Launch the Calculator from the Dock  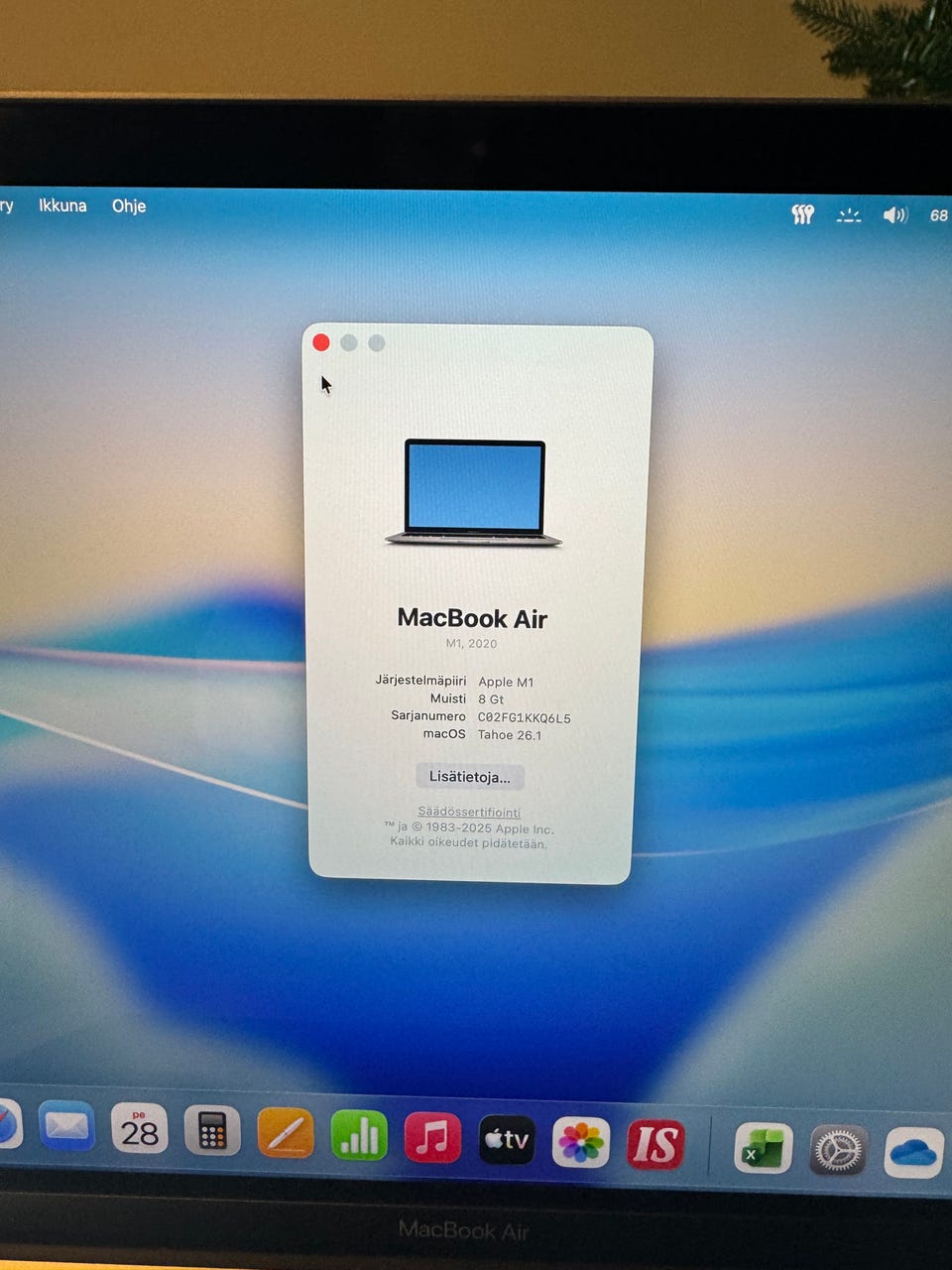click(212, 1131)
